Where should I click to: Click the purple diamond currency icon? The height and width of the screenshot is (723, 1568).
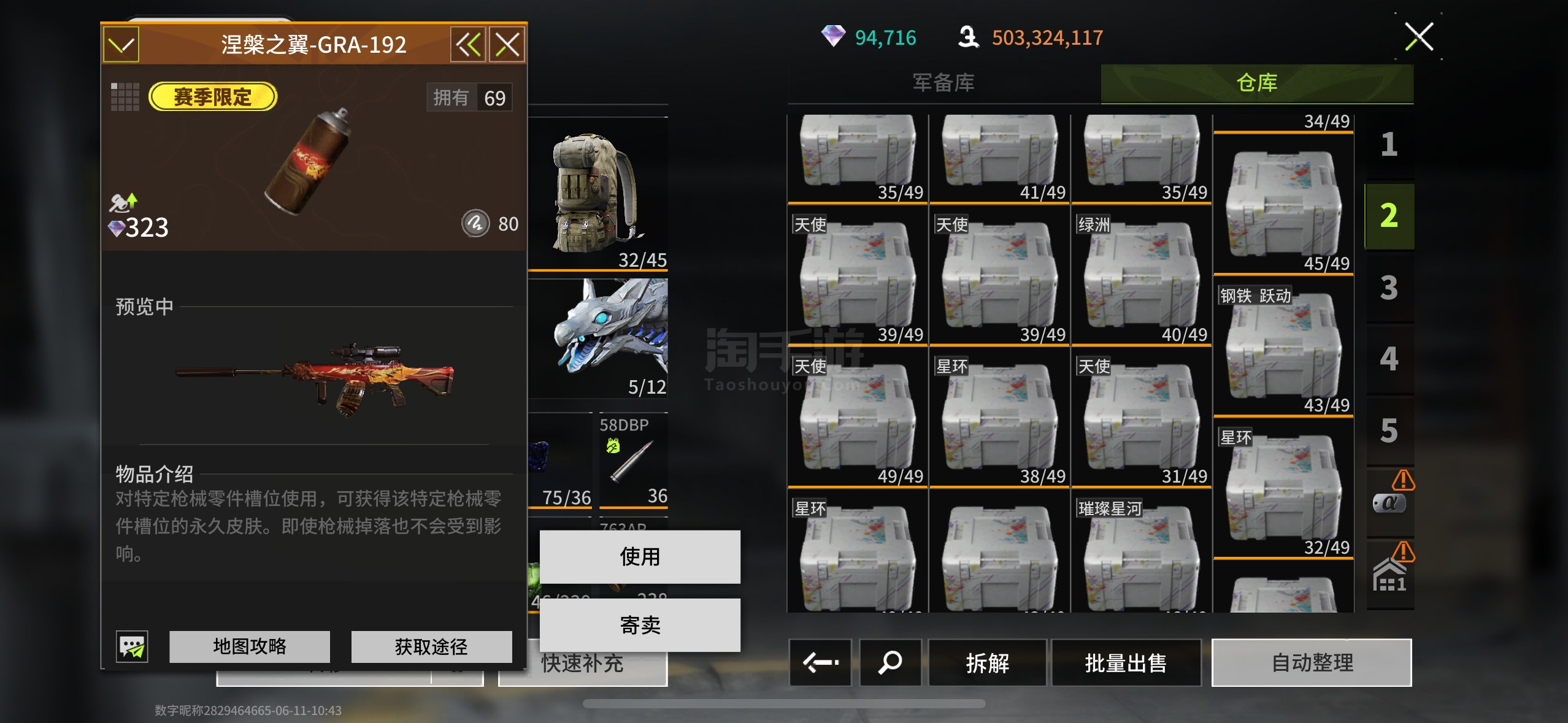(x=833, y=36)
